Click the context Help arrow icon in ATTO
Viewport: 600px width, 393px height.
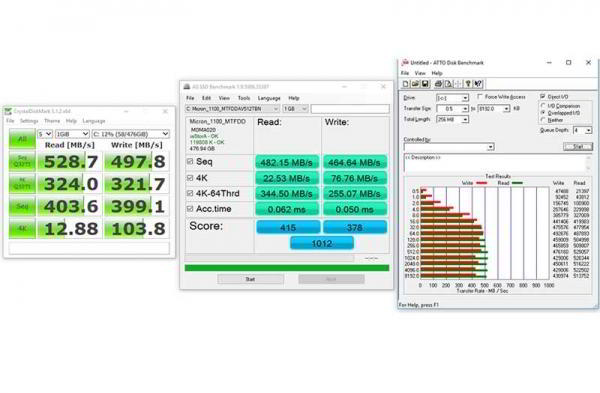[x=478, y=84]
